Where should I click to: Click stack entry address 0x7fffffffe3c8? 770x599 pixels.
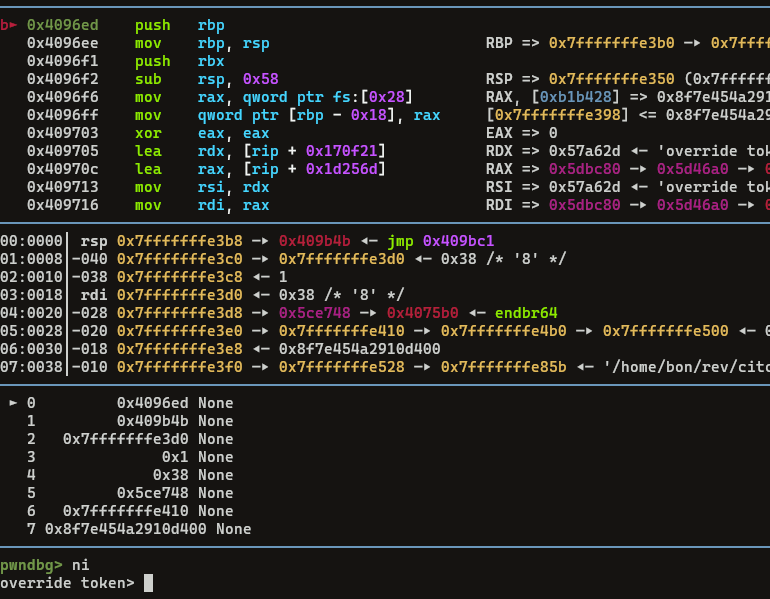click(x=180, y=277)
